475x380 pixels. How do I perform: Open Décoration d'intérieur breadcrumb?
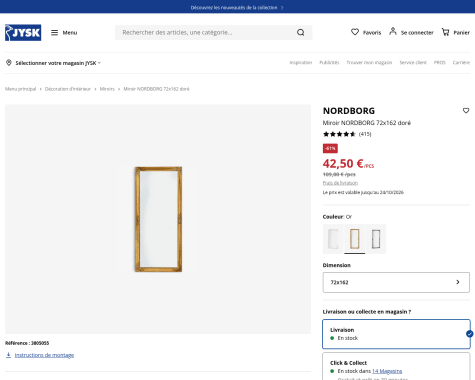click(68, 89)
